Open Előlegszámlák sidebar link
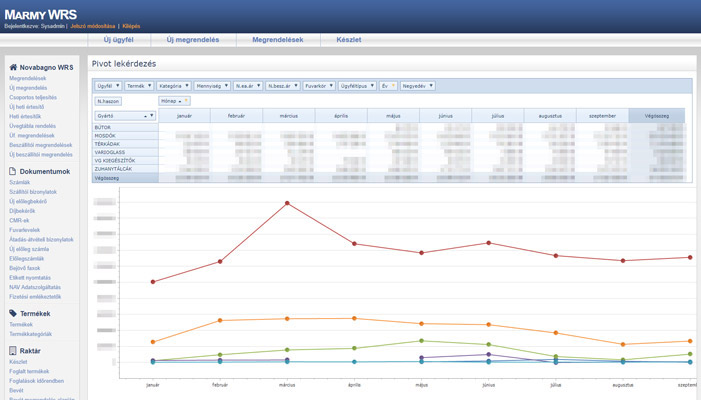The height and width of the screenshot is (400, 701). pos(26,258)
